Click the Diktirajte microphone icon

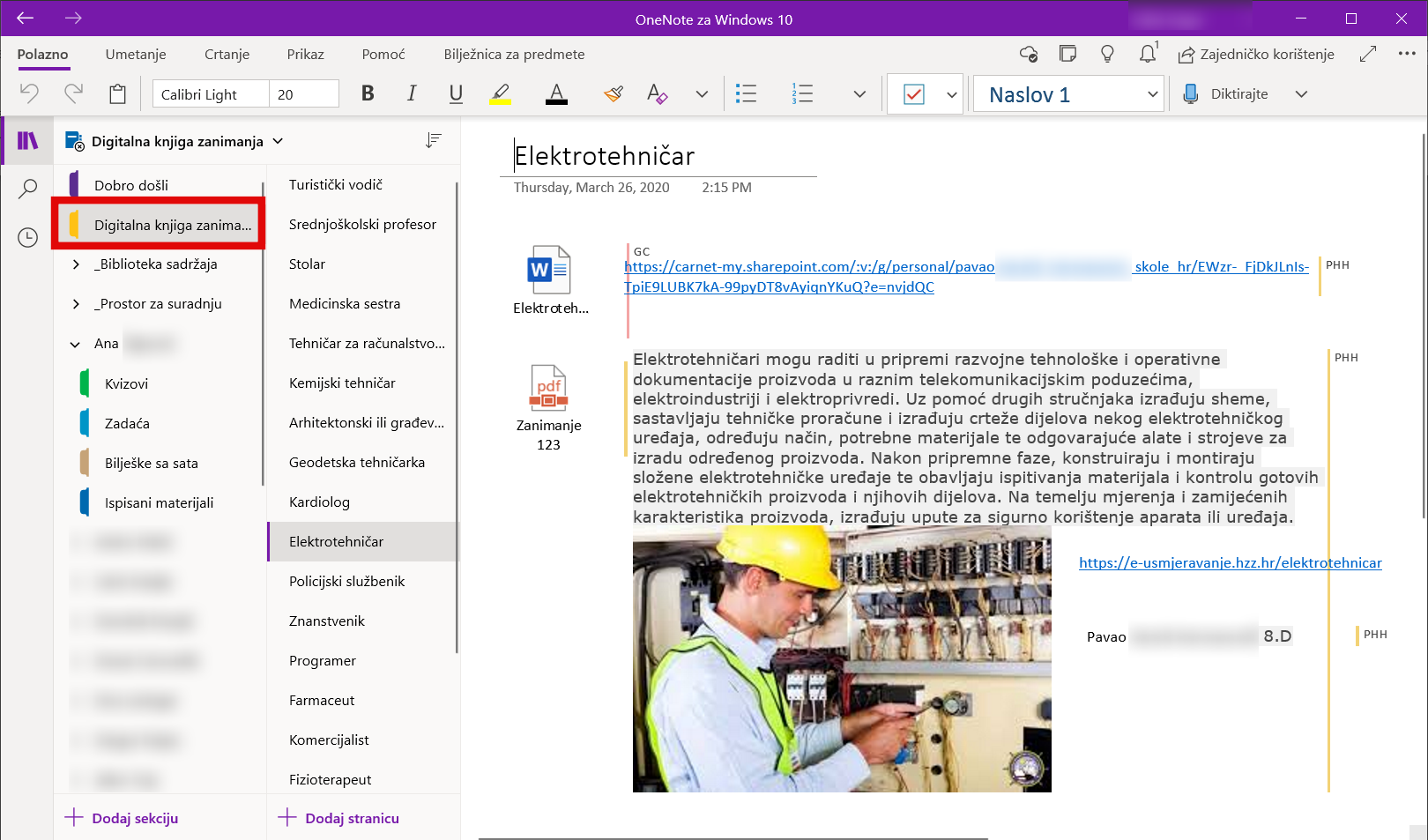pyautogui.click(x=1190, y=93)
